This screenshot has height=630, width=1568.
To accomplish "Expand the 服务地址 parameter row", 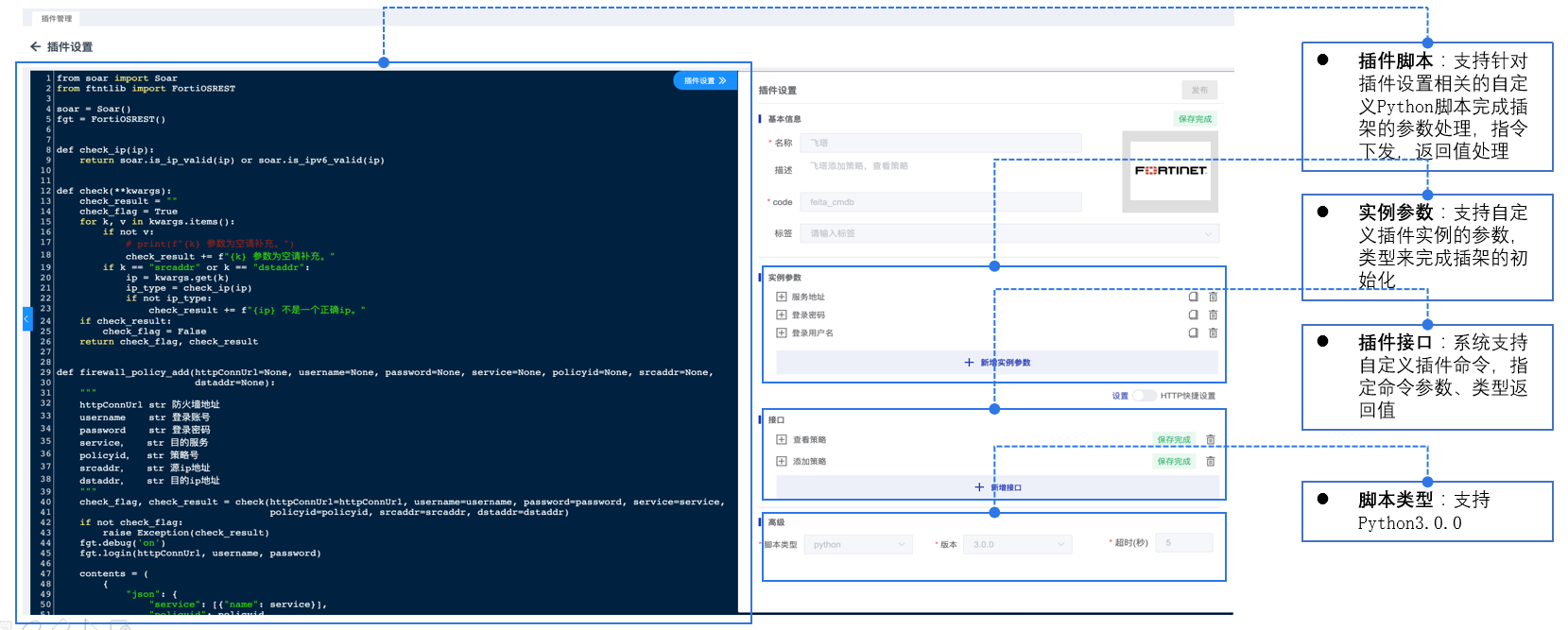I will click(x=782, y=297).
